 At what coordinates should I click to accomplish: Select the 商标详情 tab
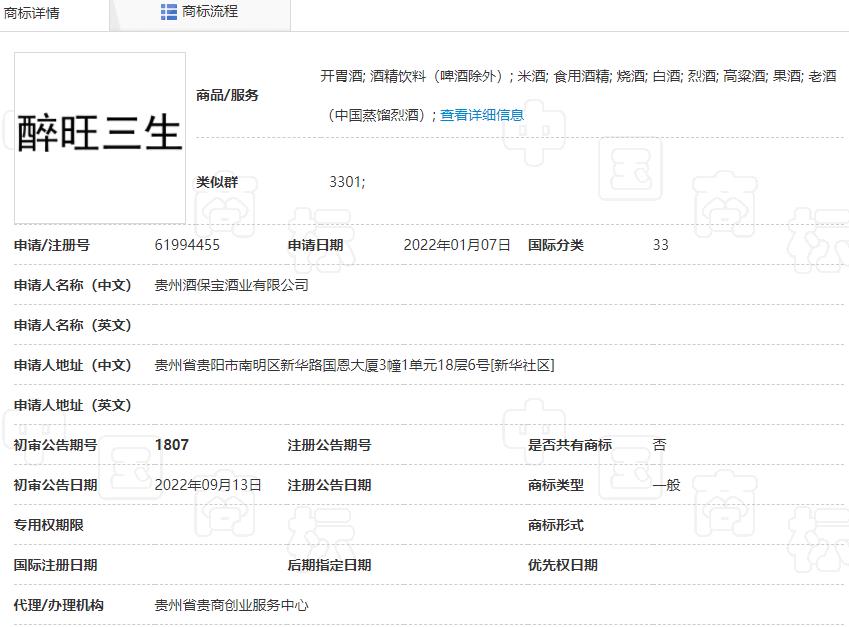click(x=31, y=13)
